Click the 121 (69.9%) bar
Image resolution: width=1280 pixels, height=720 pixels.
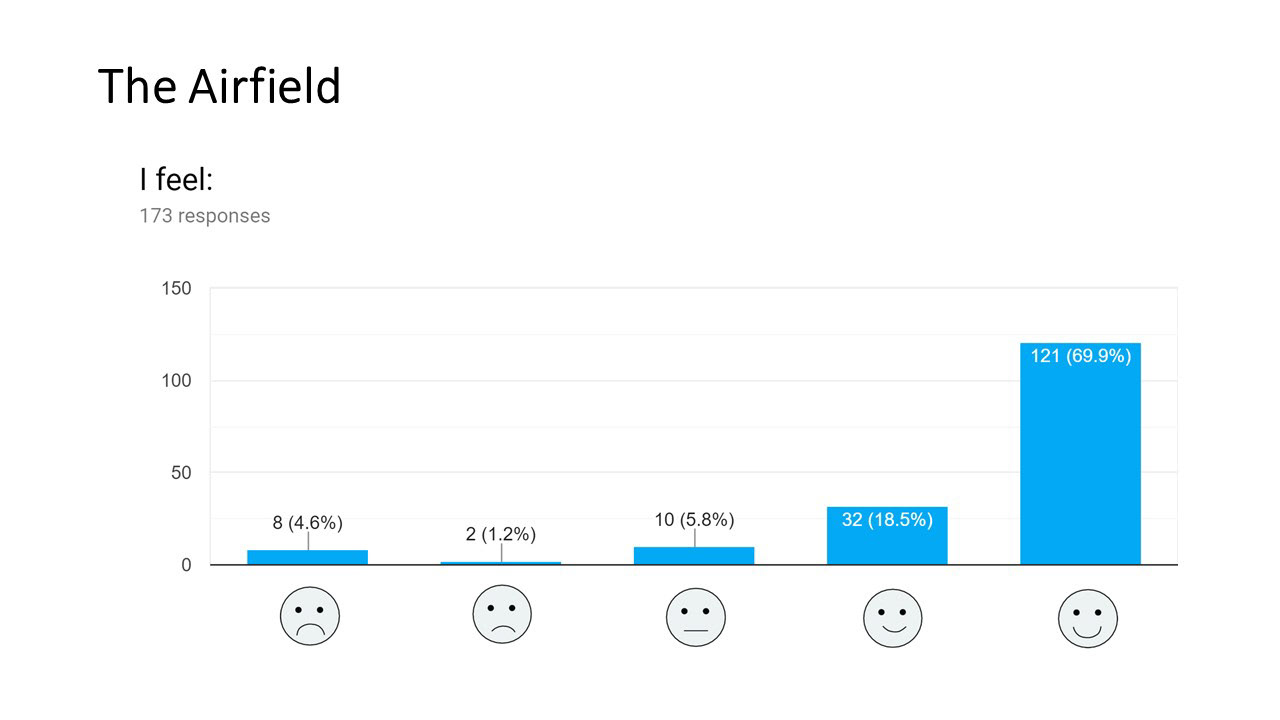1080,454
